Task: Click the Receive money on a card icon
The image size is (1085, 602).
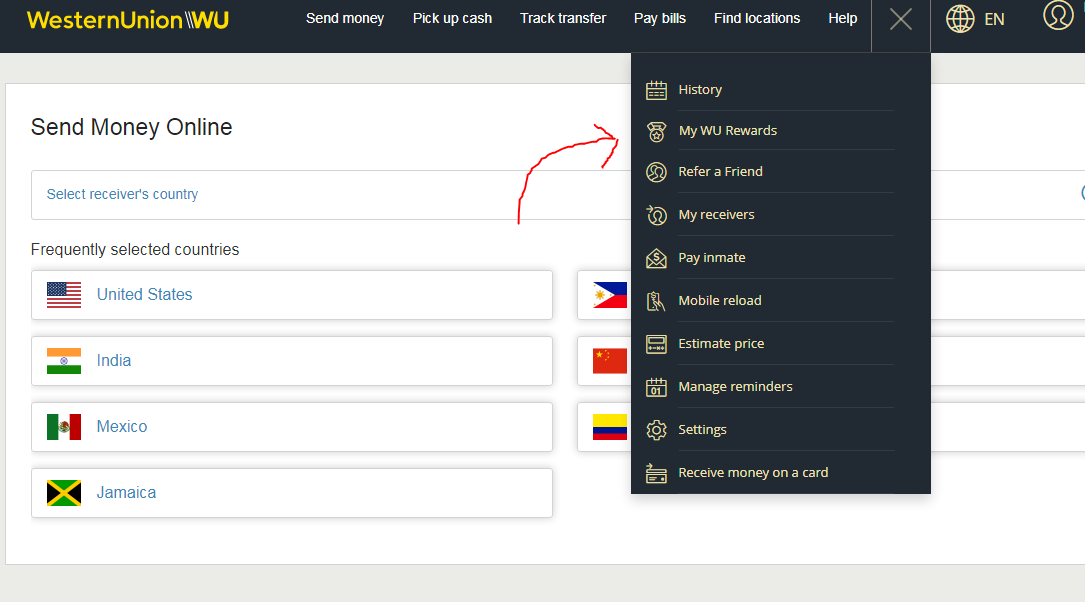Action: pyautogui.click(x=656, y=473)
